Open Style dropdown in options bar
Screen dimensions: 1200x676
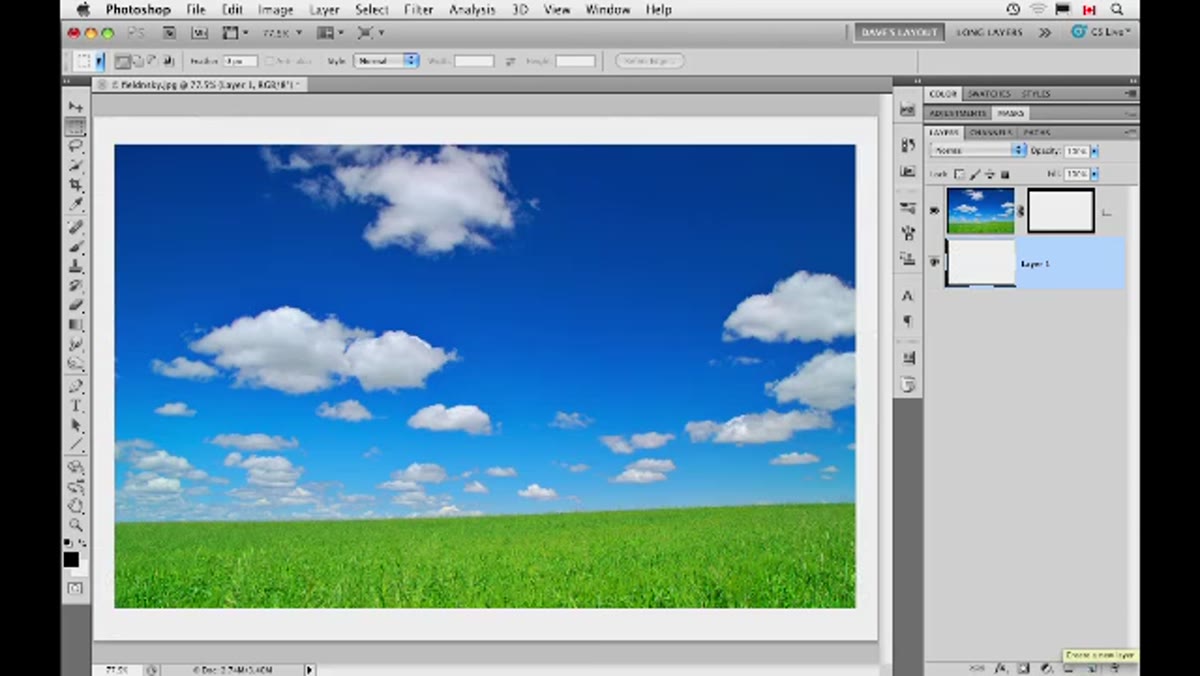pyautogui.click(x=386, y=61)
